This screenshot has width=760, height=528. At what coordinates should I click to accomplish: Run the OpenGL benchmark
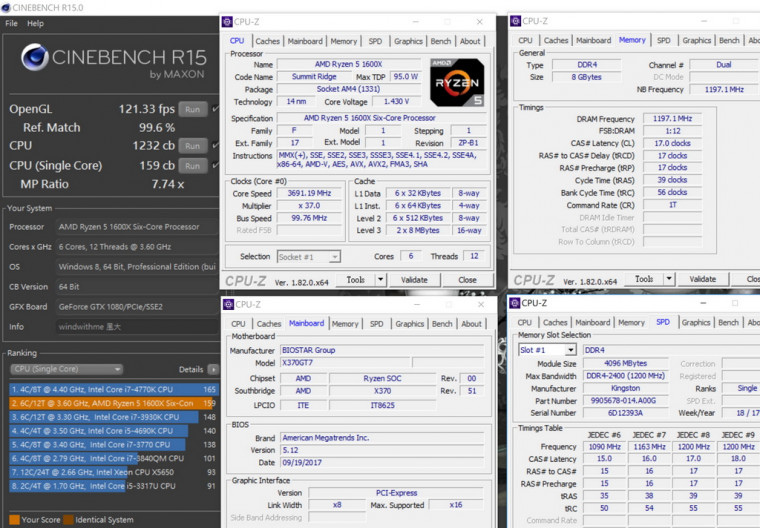(193, 109)
